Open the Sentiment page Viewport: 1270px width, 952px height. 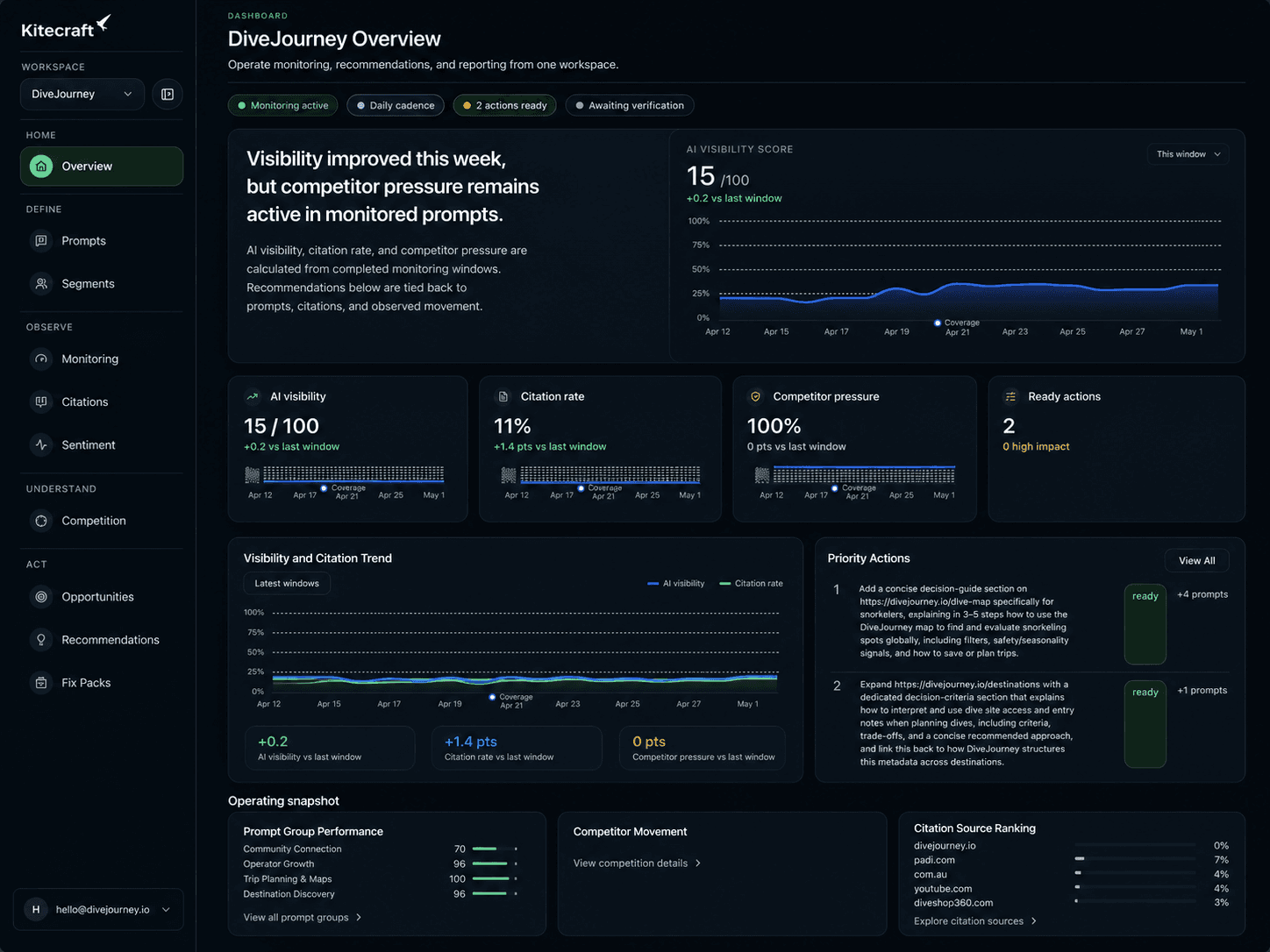click(102, 445)
